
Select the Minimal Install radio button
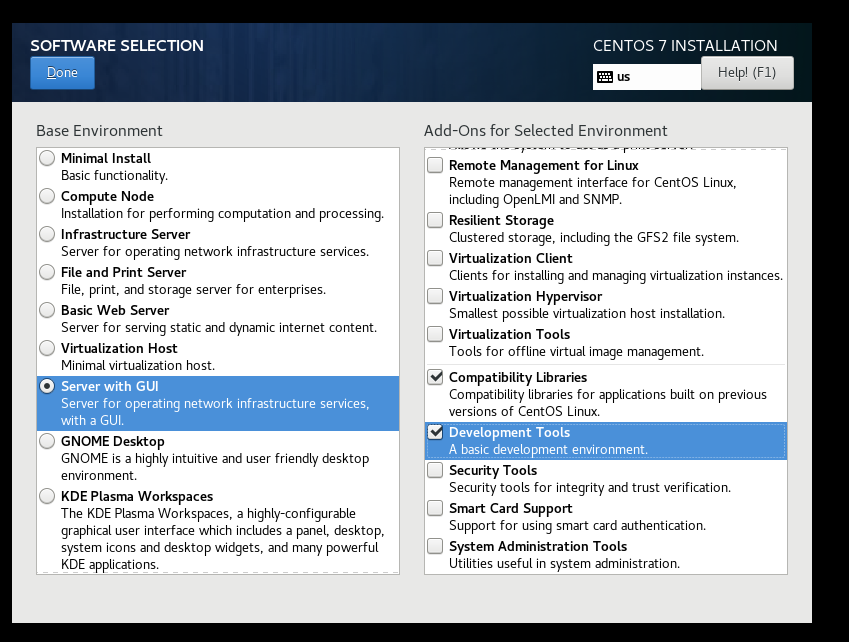click(47, 158)
